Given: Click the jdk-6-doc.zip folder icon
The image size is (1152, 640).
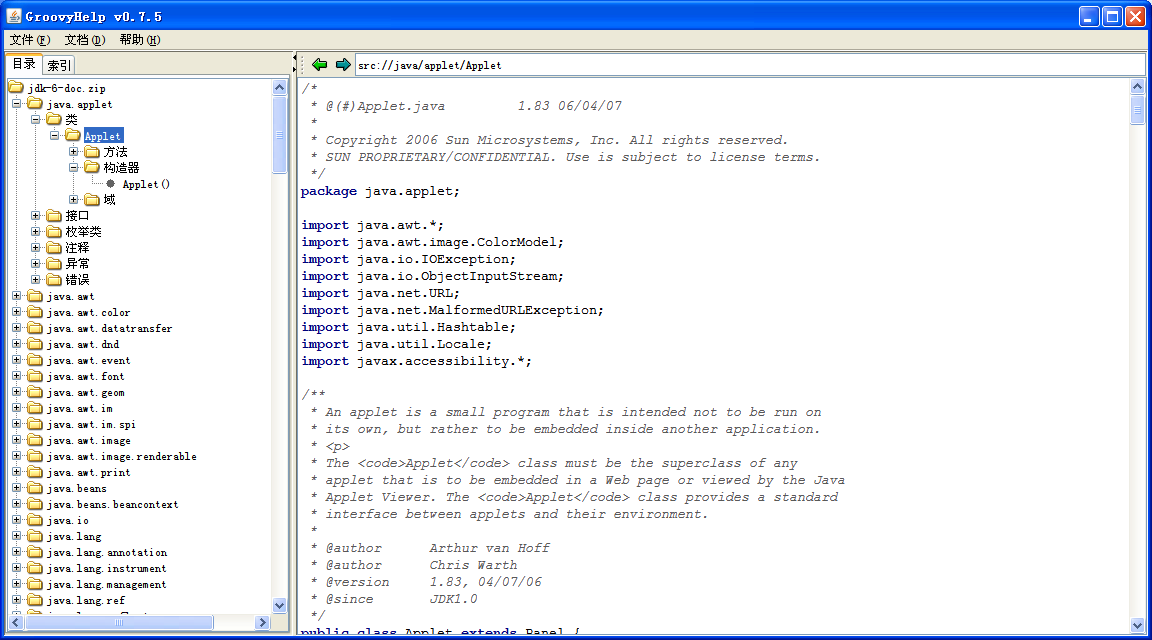Looking at the screenshot, I should tap(16, 88).
